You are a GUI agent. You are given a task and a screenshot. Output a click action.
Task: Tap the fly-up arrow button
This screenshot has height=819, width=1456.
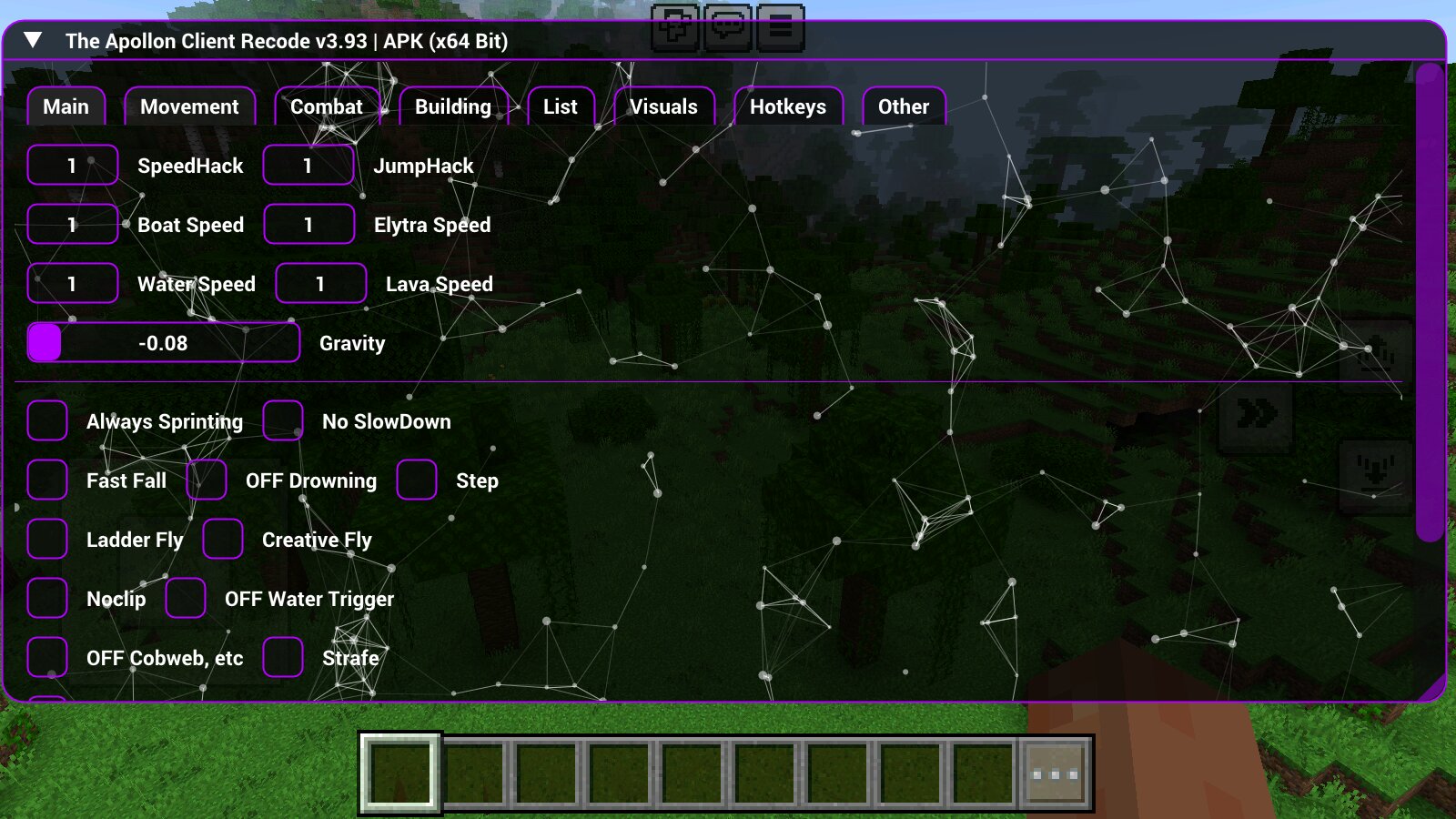[x=1374, y=353]
